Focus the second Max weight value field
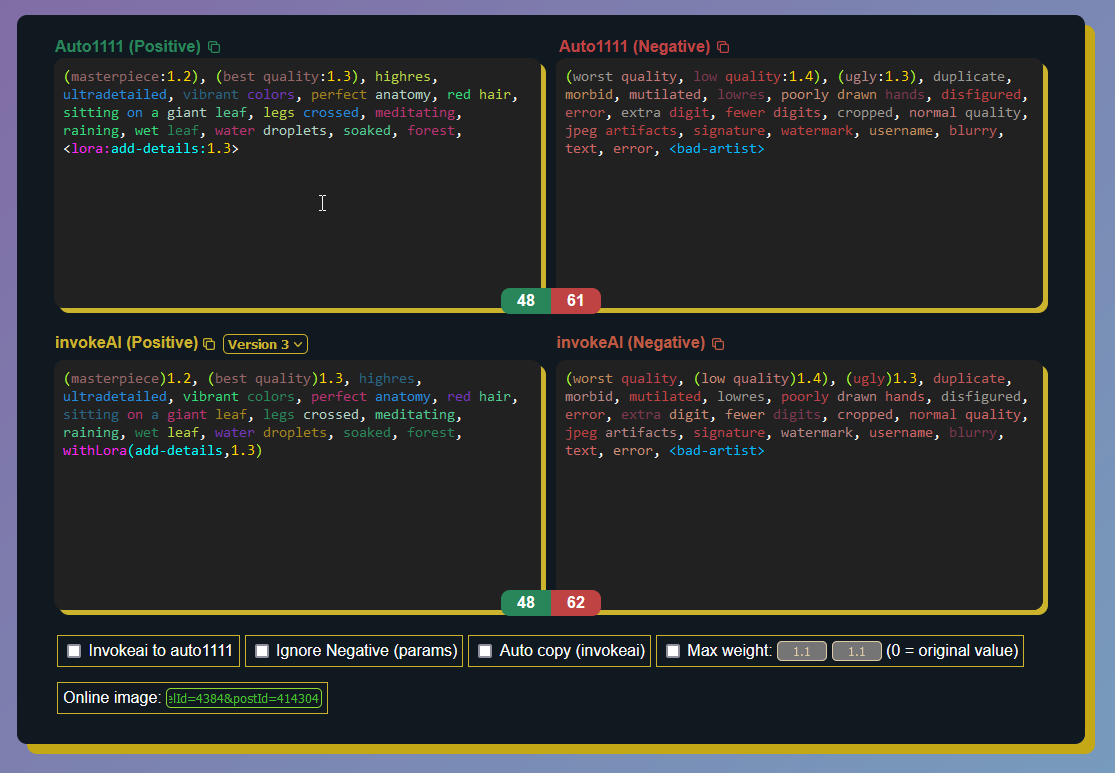 tap(856, 651)
